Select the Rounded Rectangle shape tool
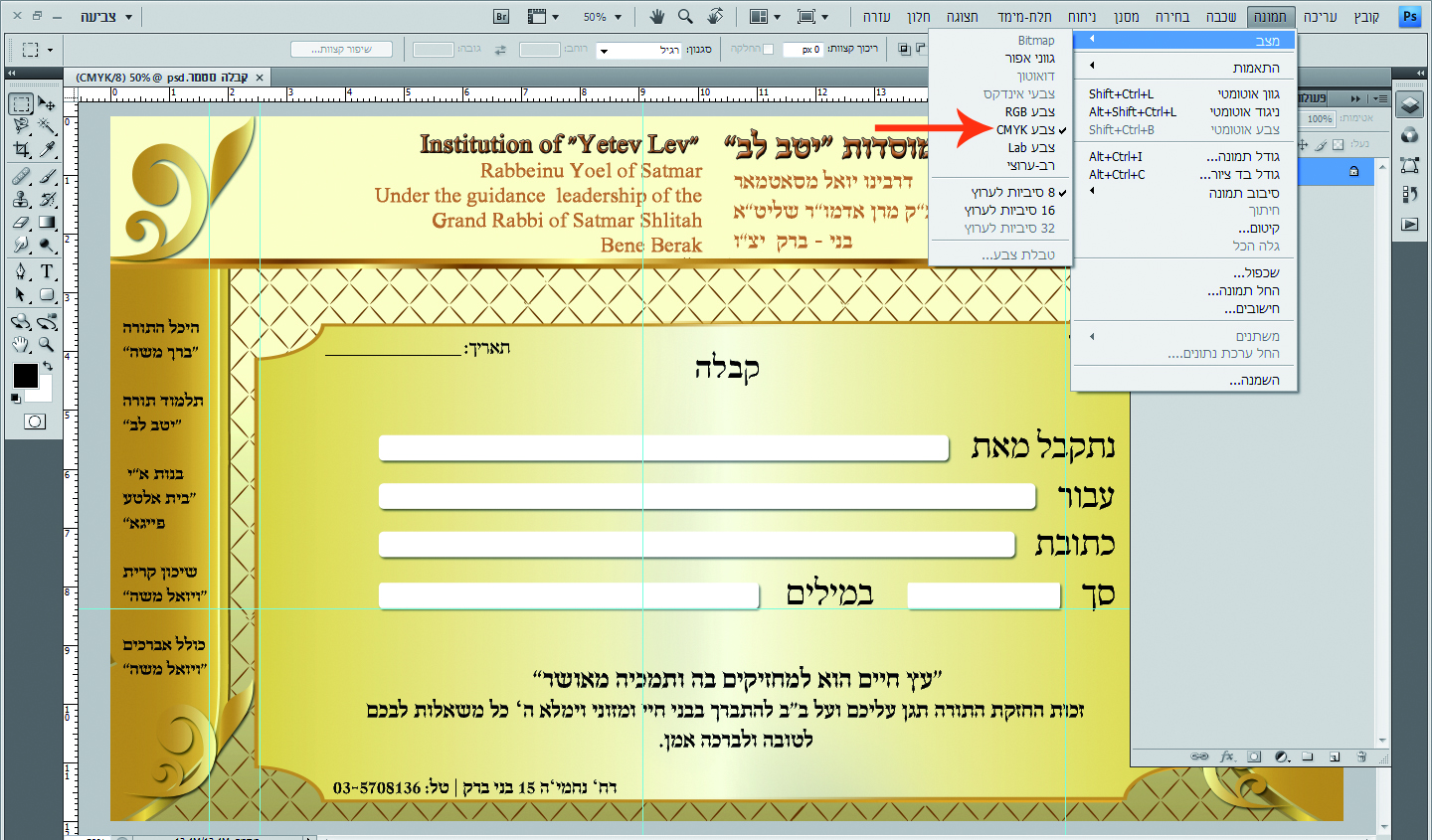This screenshot has height=840, width=1432. point(47,294)
